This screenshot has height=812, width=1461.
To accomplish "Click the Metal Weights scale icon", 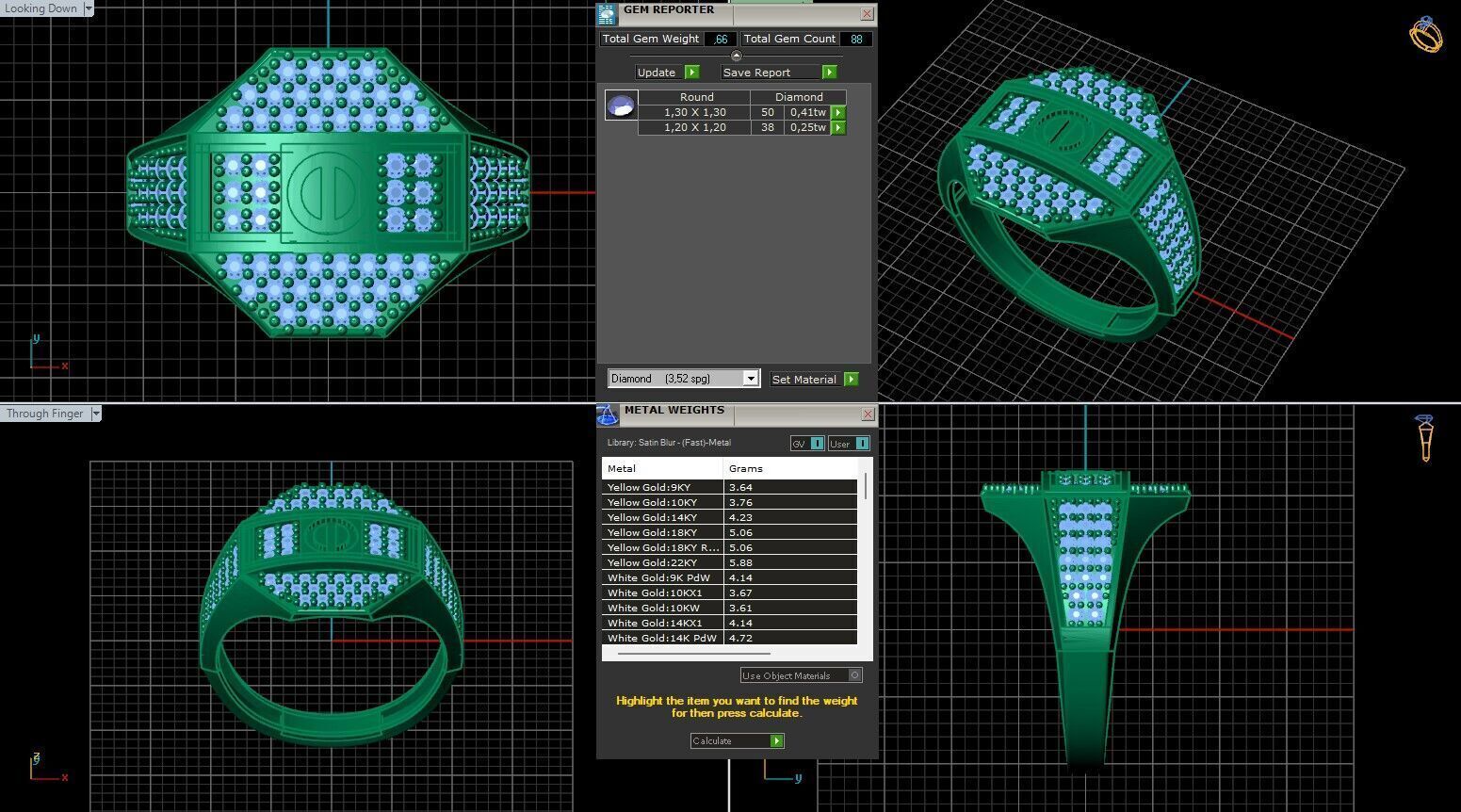I will (608, 414).
